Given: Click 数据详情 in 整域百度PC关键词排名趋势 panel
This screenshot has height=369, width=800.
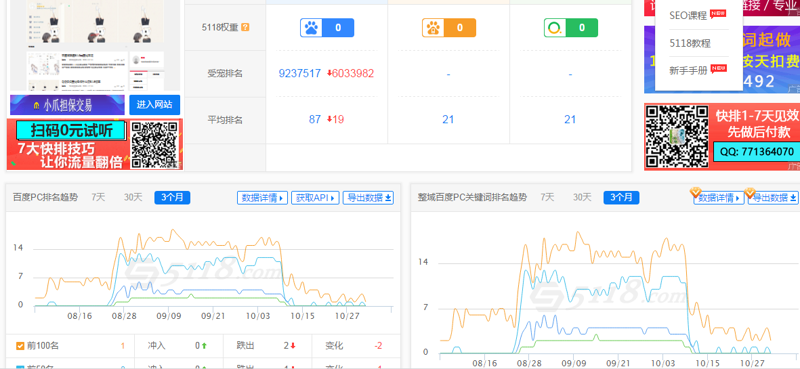Looking at the screenshot, I should click(x=718, y=198).
